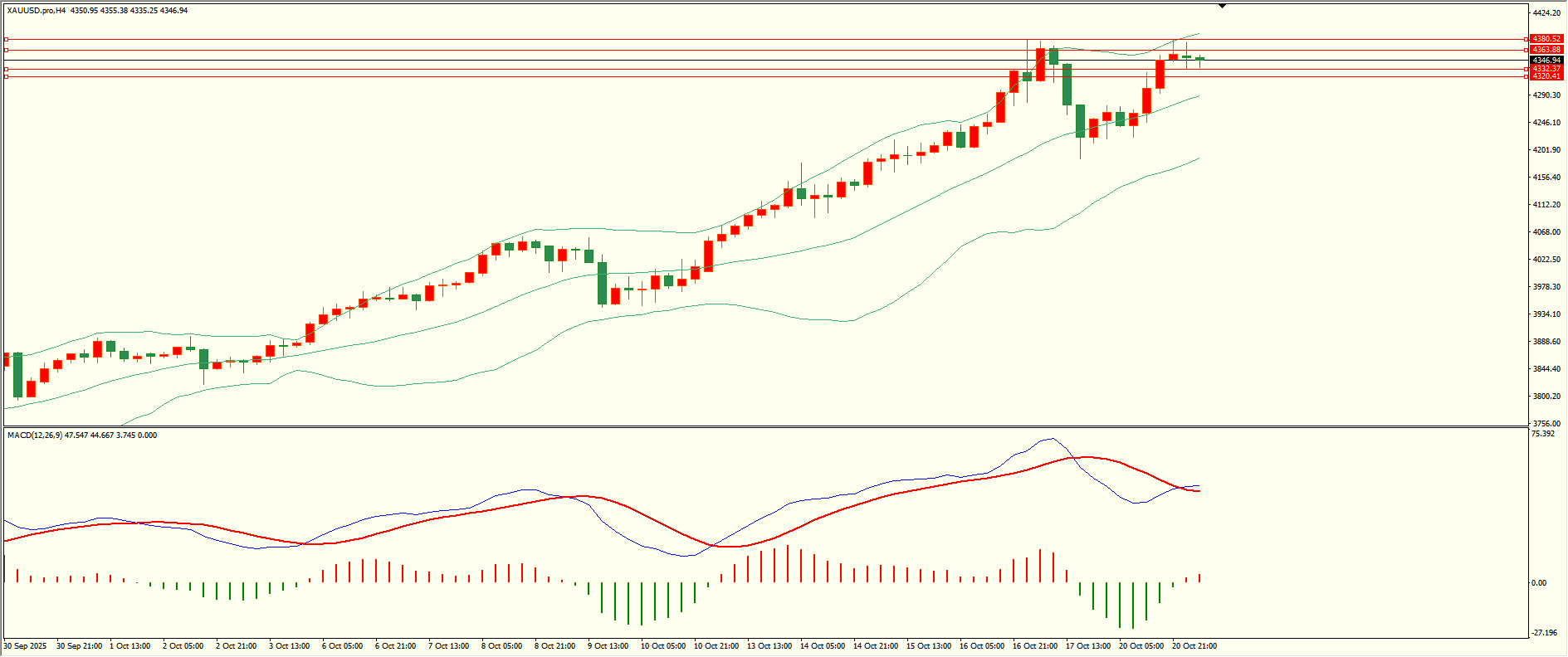Click left handle of lowest red line
Viewport: 1568px width, 657px height.
[7, 76]
